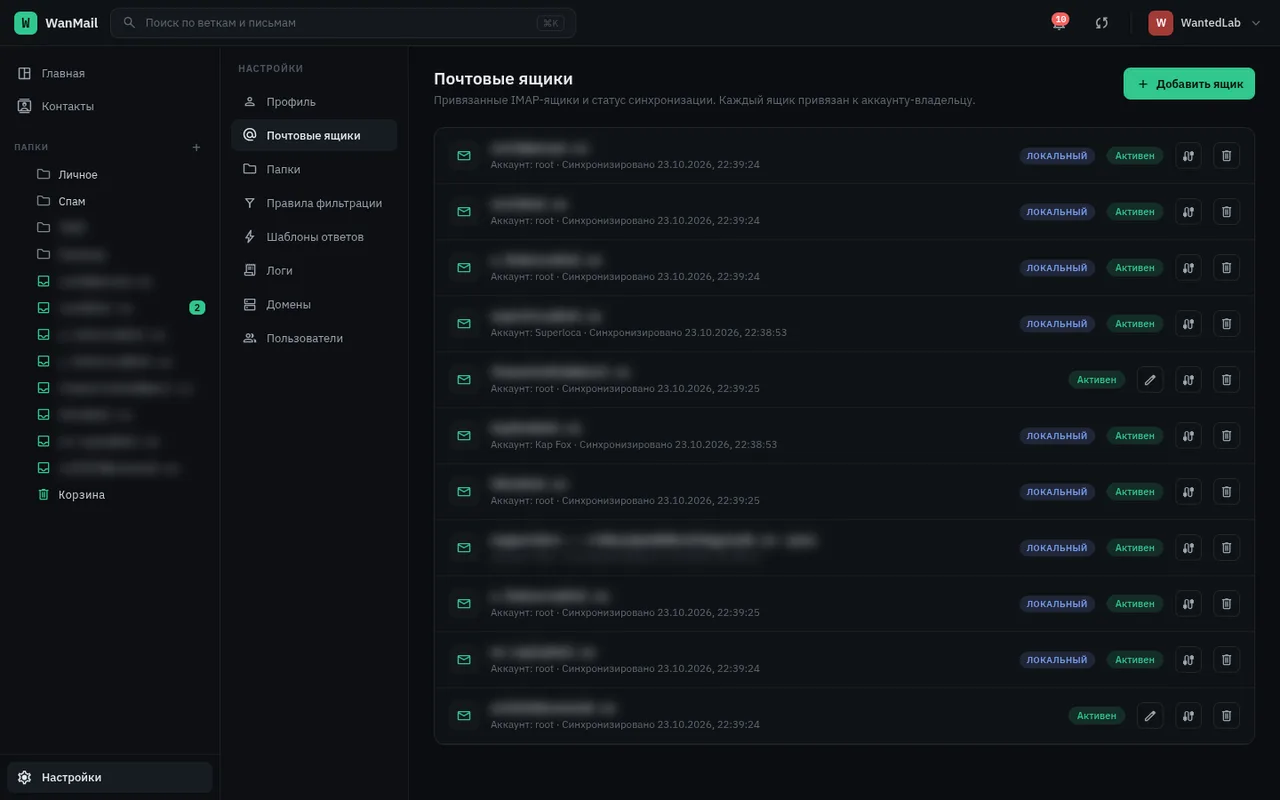Open Контакты in the sidebar
1280x800 pixels.
click(x=110, y=106)
